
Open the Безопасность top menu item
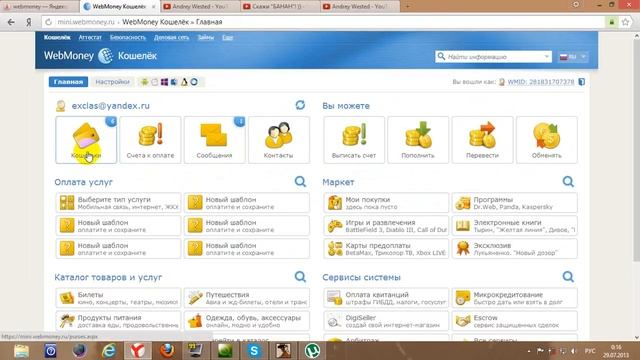(x=128, y=38)
